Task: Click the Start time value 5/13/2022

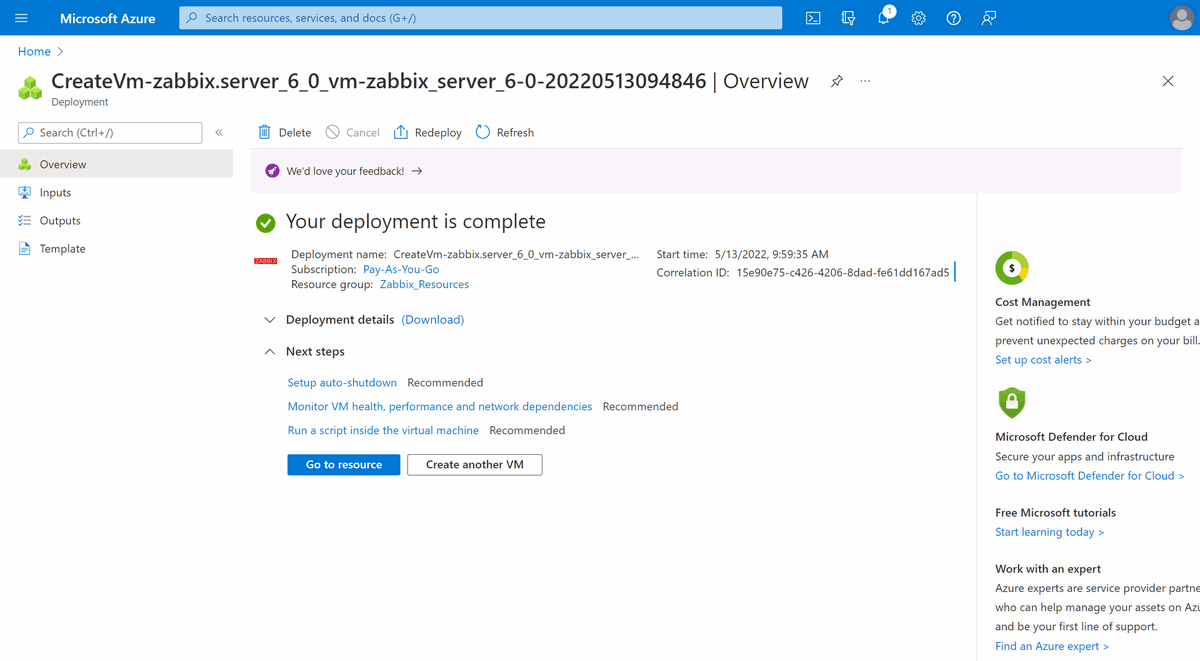Action: pyautogui.click(x=772, y=254)
